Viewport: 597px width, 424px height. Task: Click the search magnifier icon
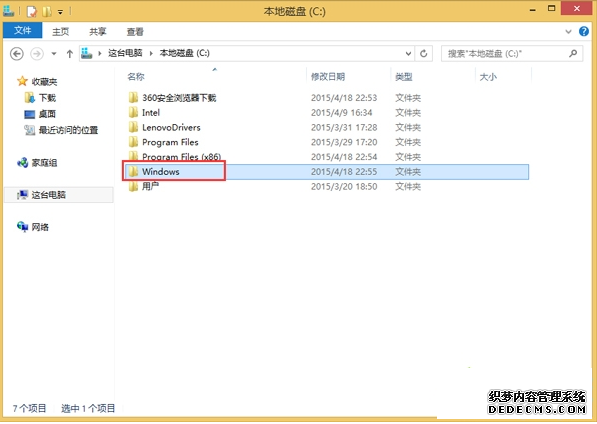pyautogui.click(x=573, y=54)
